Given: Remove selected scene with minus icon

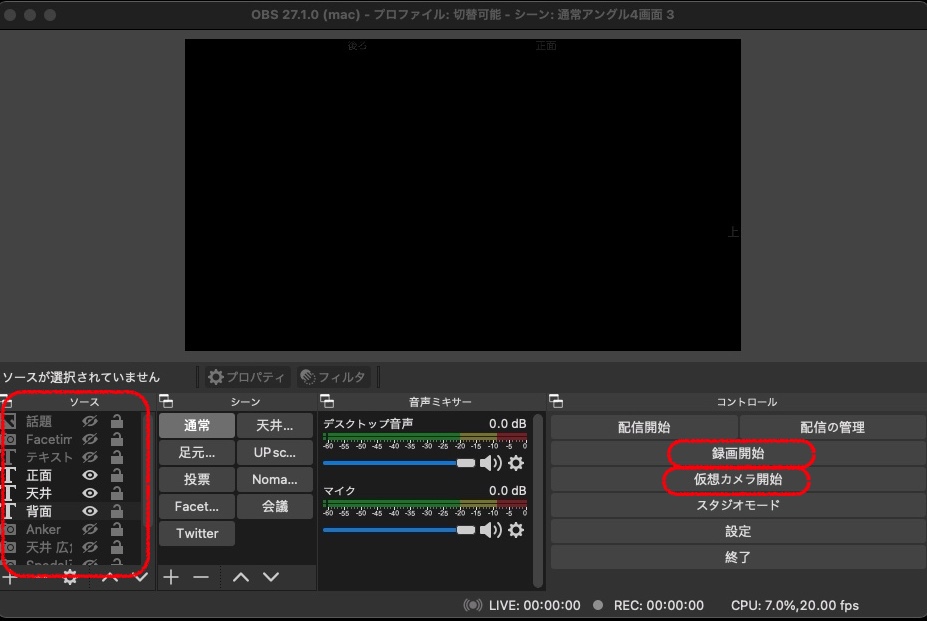Looking at the screenshot, I should [x=201, y=577].
